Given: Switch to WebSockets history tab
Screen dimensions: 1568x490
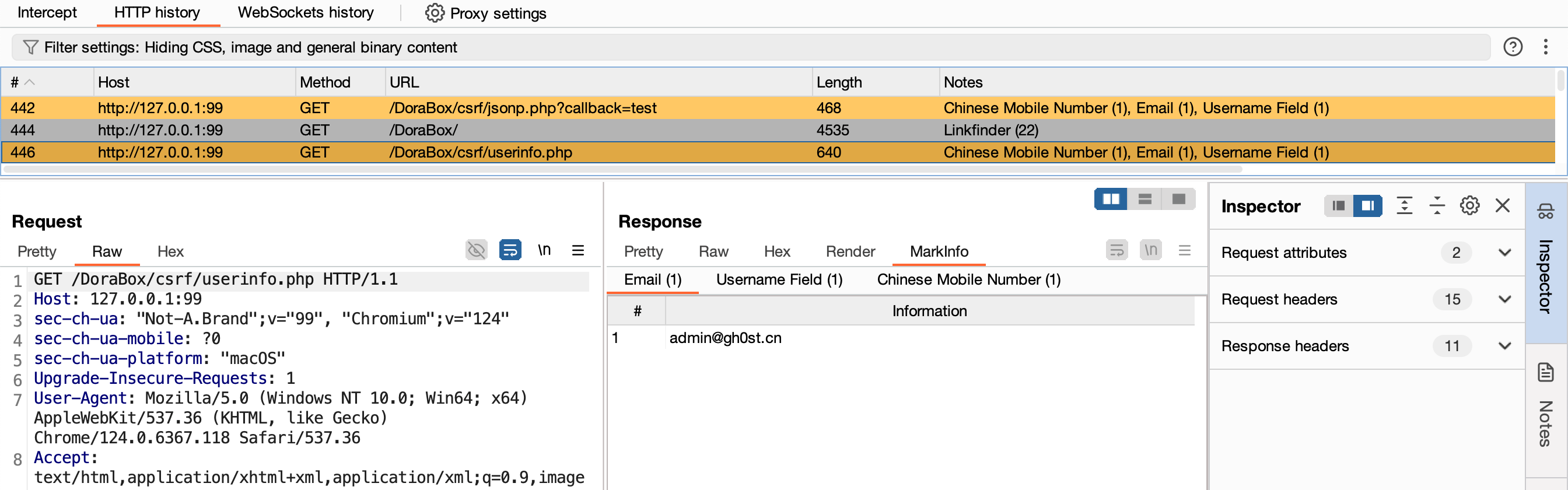Looking at the screenshot, I should [x=306, y=13].
